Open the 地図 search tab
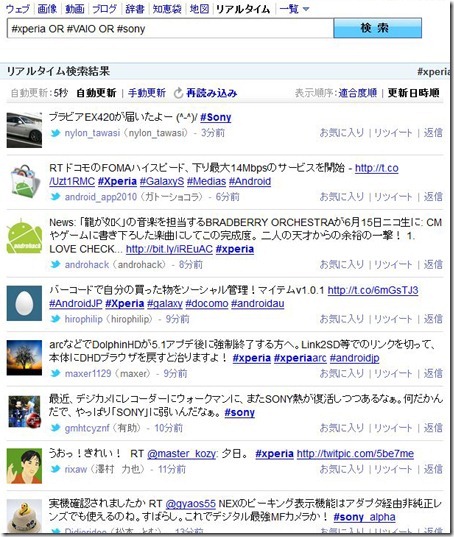 point(199,9)
